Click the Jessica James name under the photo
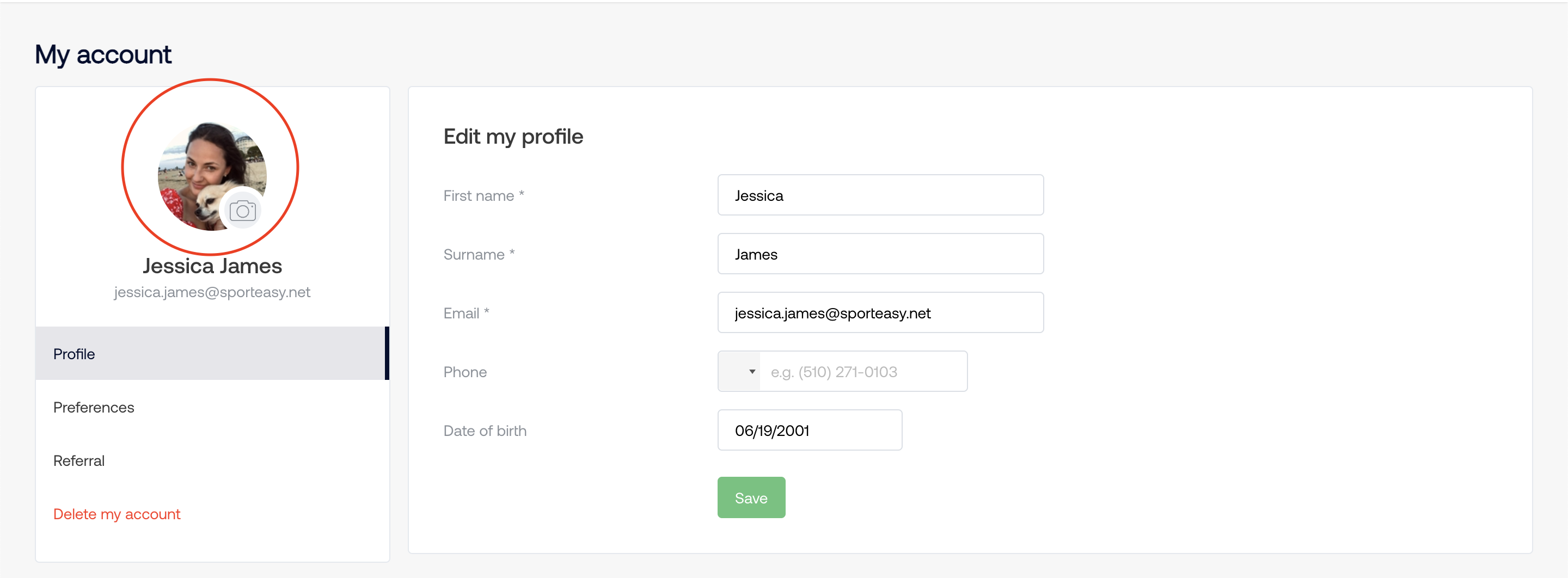Image resolution: width=1568 pixels, height=578 pixels. pyautogui.click(x=212, y=266)
